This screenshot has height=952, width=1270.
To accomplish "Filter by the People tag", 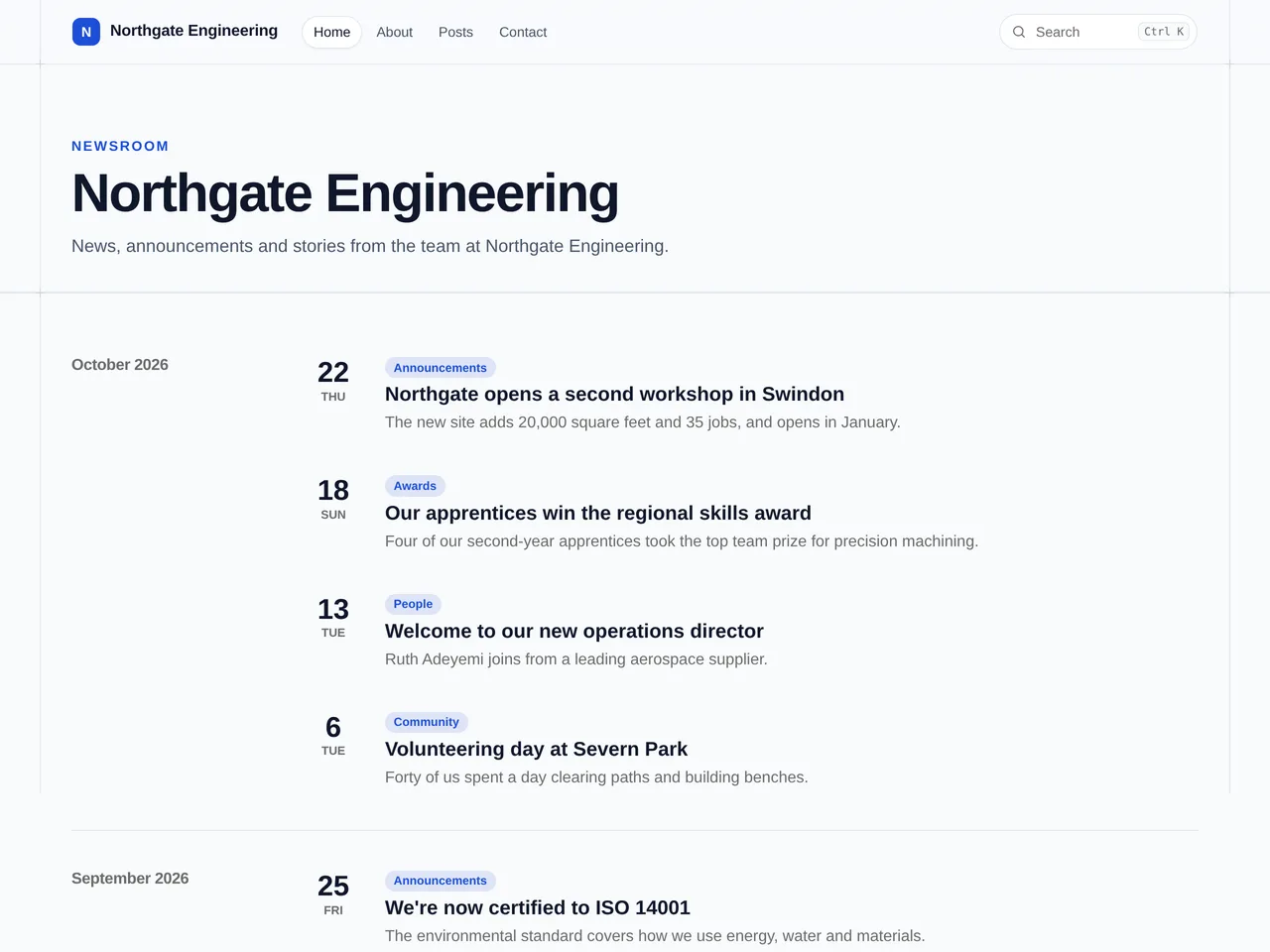I will tap(413, 604).
